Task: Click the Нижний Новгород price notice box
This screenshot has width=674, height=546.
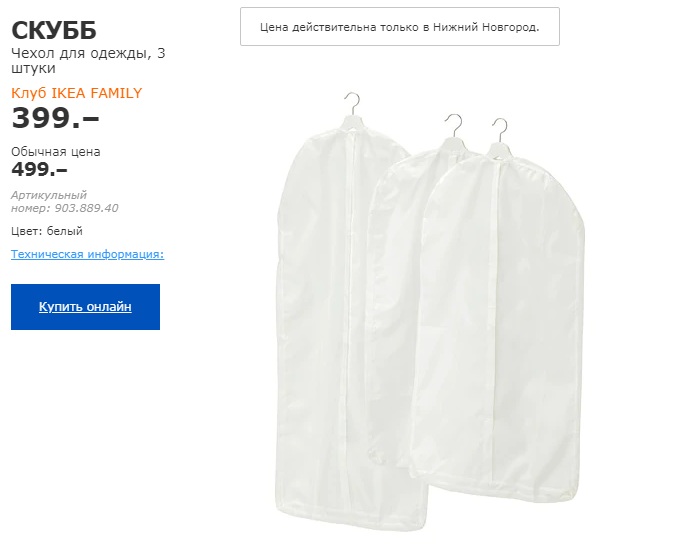Action: 400,27
